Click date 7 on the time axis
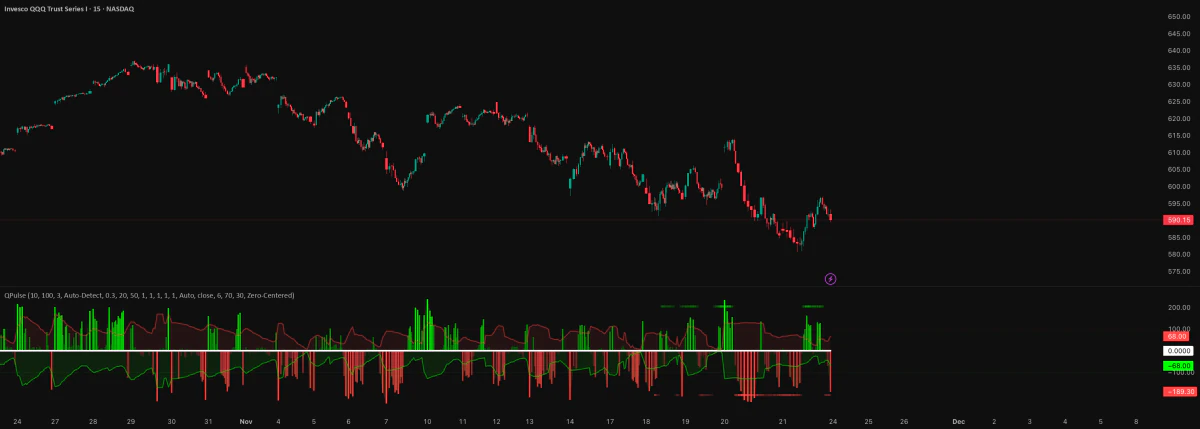 pos(386,421)
